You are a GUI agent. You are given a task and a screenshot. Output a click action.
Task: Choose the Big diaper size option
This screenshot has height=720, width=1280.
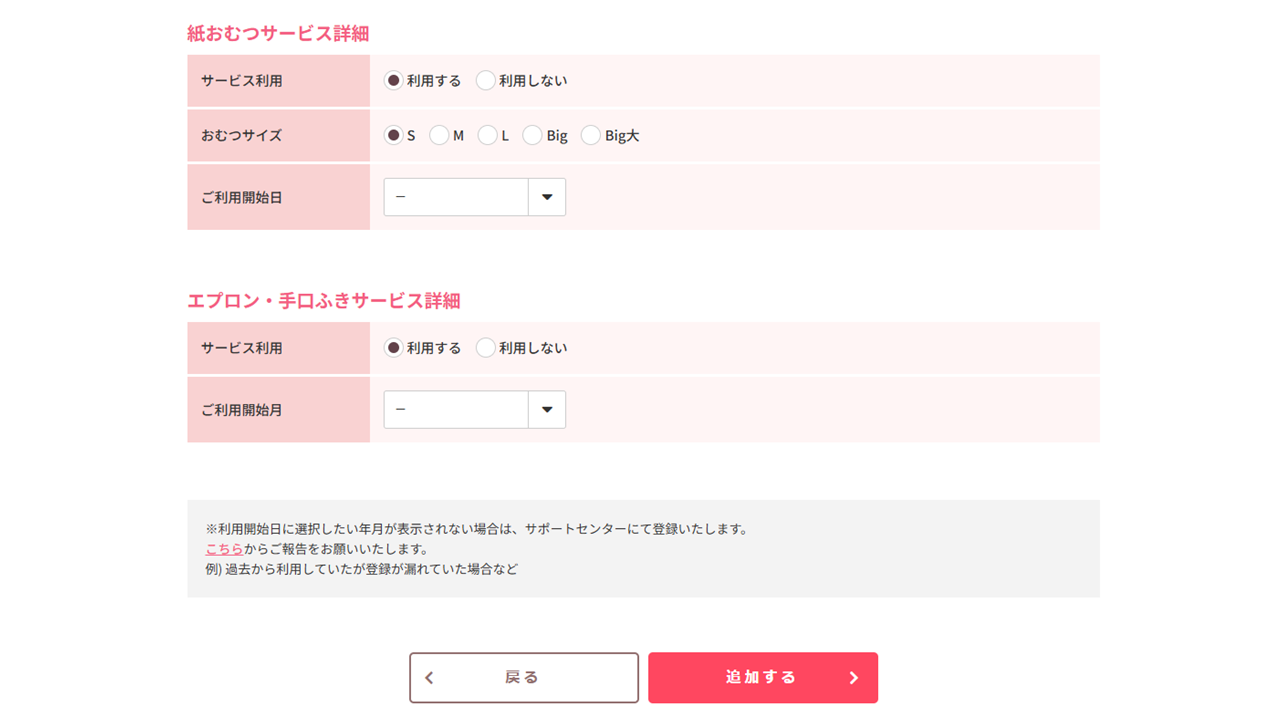[532, 135]
